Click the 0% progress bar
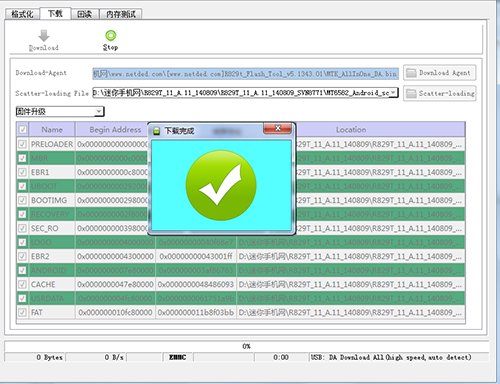The width and height of the screenshot is (500, 384). point(246,346)
